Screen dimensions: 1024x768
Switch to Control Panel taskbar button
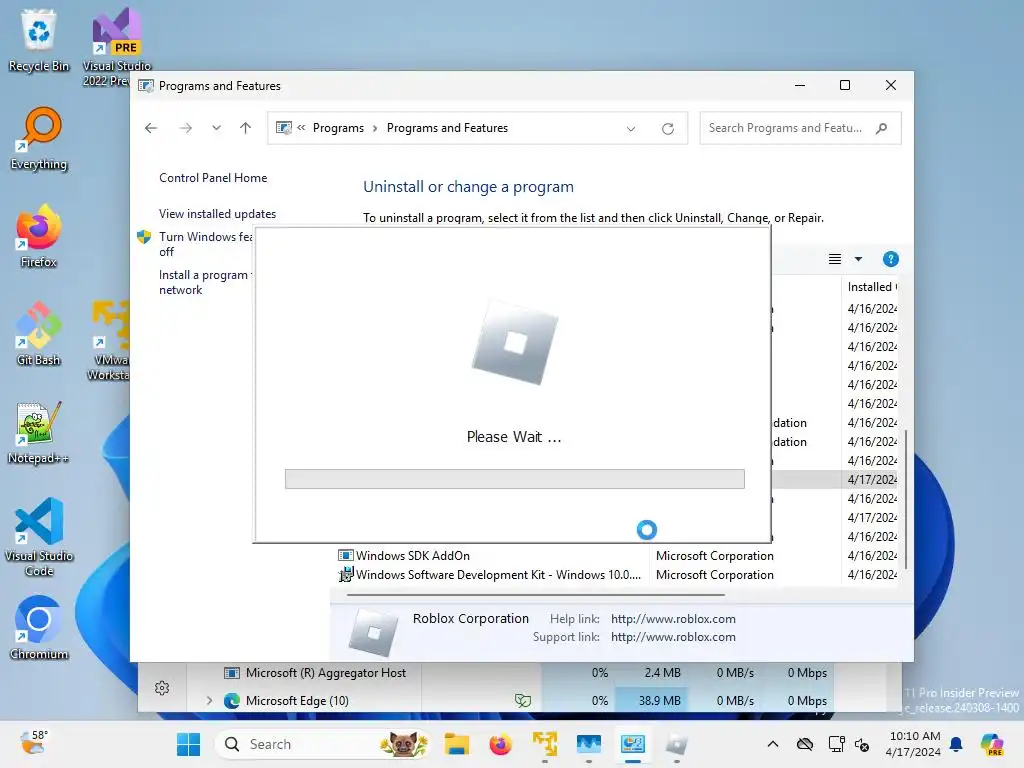(632, 744)
